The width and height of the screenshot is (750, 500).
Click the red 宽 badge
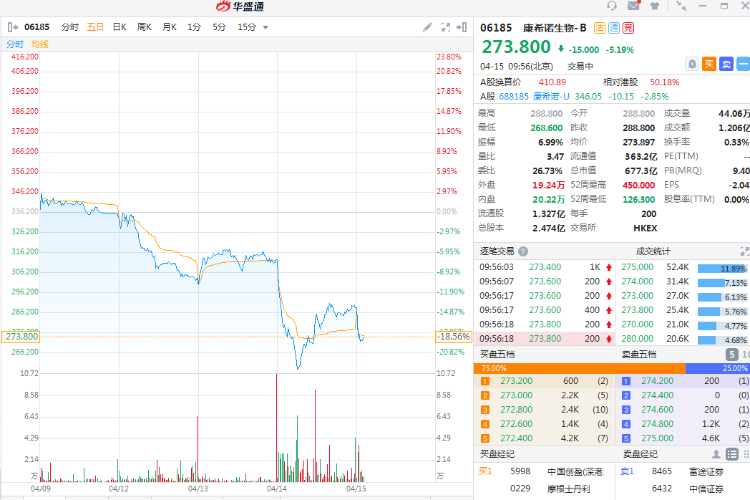coord(628,28)
